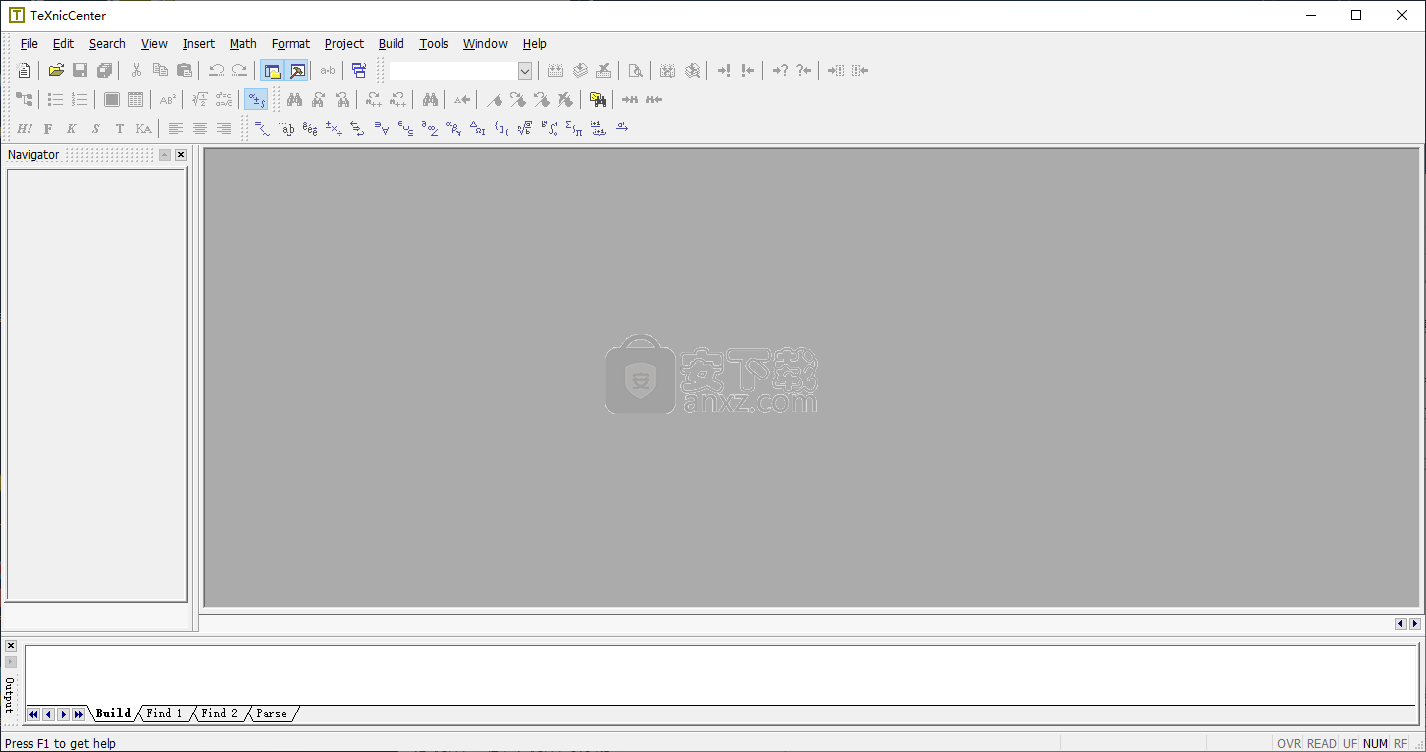Close the Navigator panel

(x=181, y=155)
